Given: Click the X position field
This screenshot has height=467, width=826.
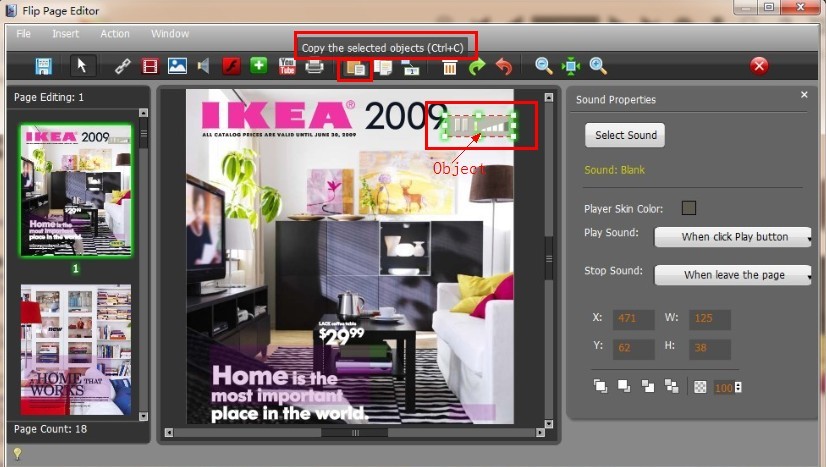Looking at the screenshot, I should 633,319.
